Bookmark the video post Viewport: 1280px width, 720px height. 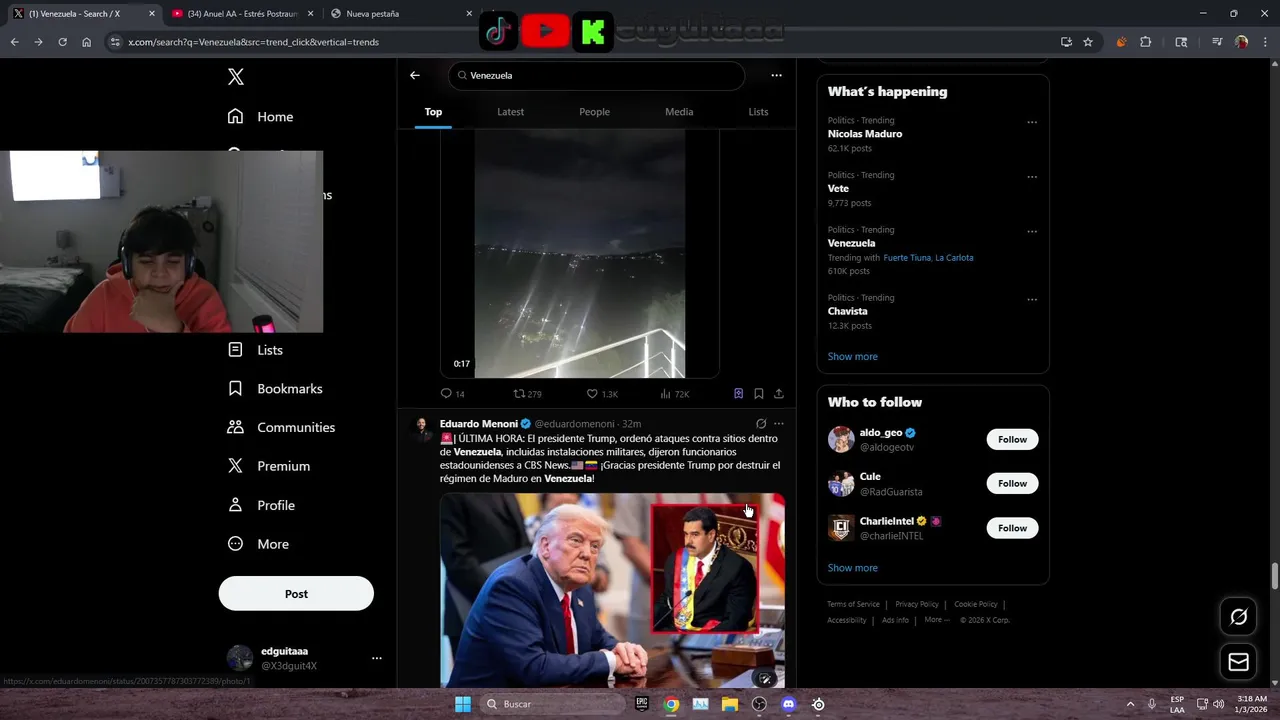pos(759,394)
